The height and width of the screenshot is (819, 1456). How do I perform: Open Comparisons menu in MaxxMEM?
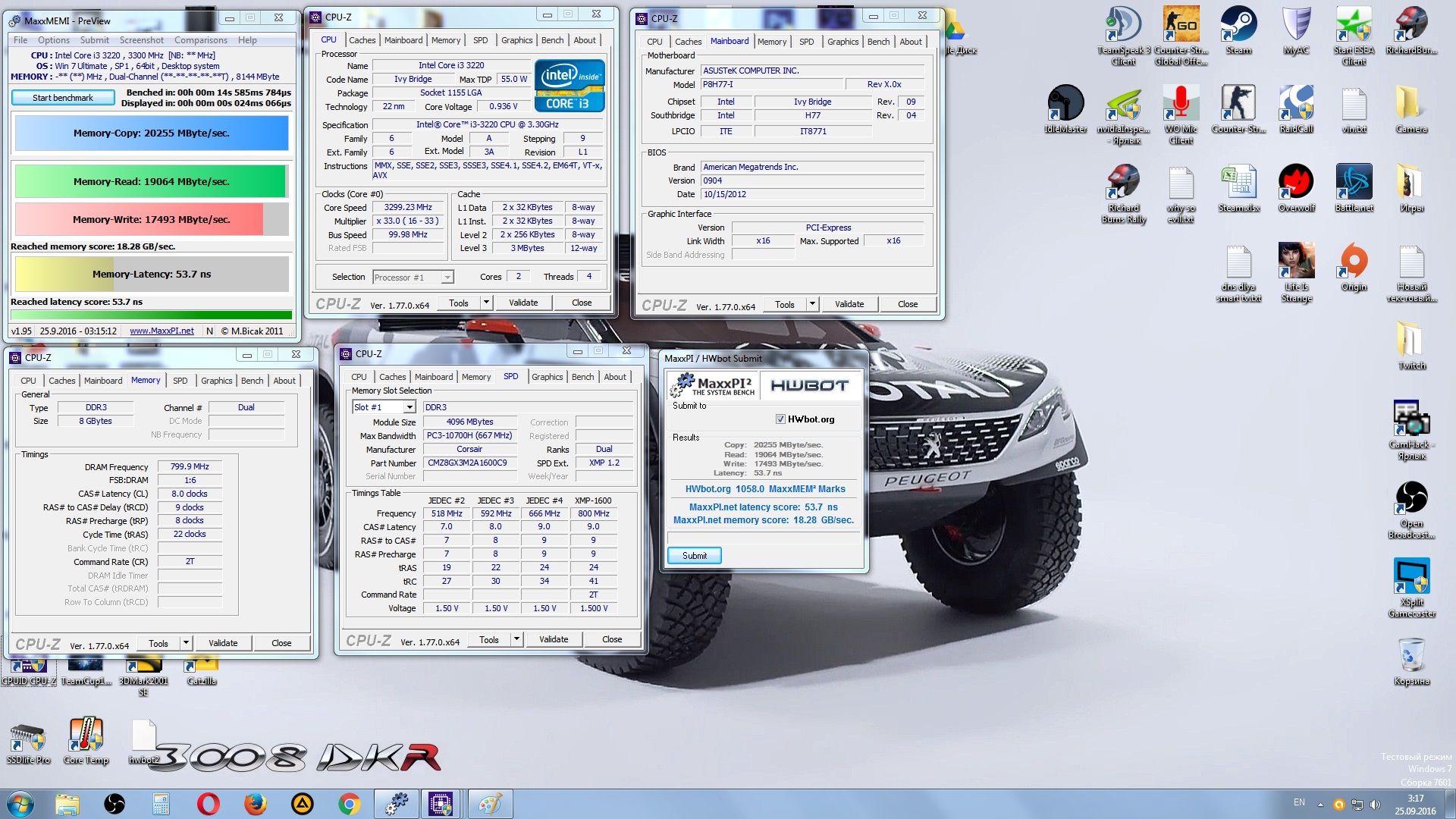(x=201, y=40)
